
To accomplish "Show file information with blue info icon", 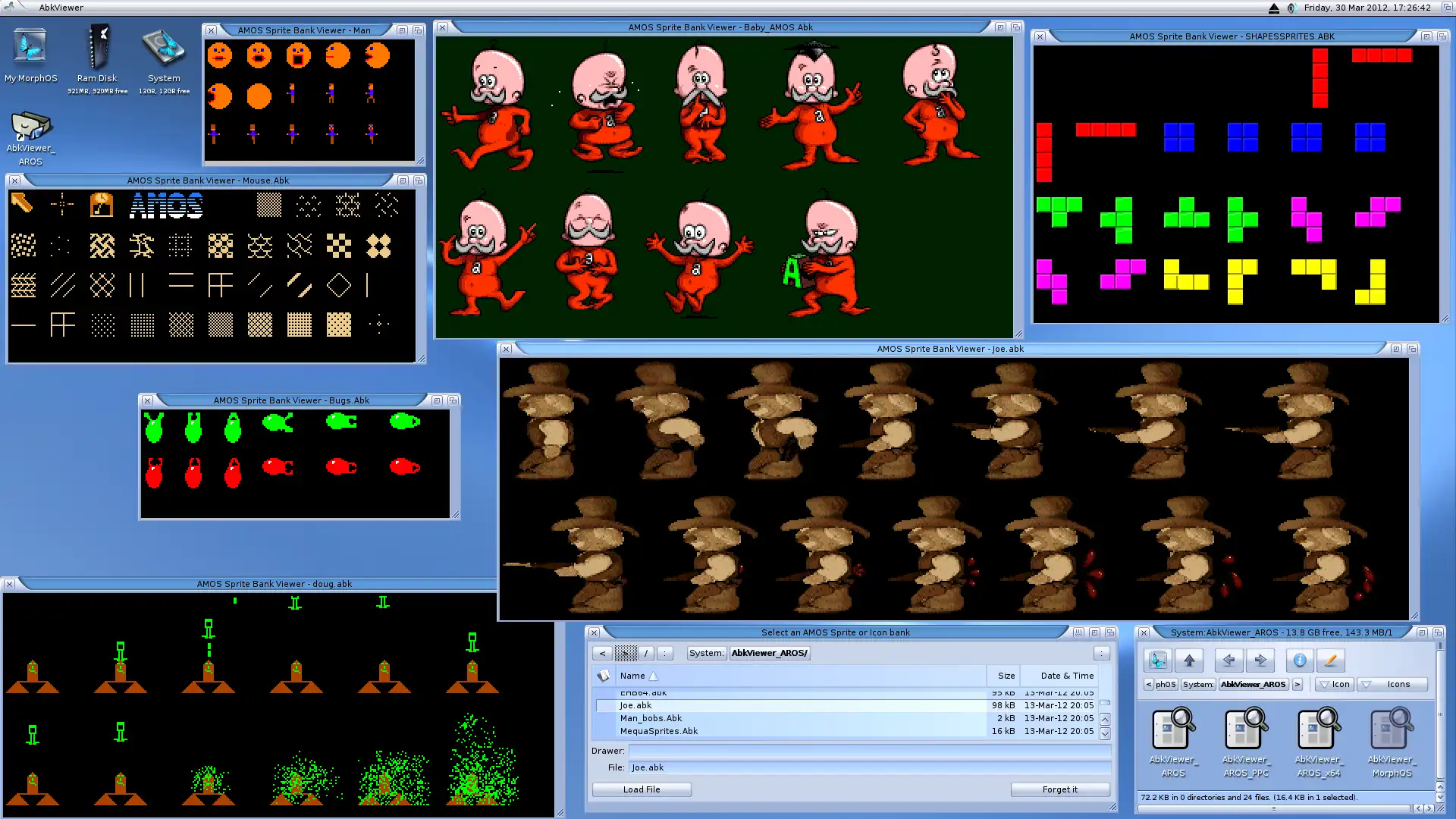I will pyautogui.click(x=1299, y=661).
